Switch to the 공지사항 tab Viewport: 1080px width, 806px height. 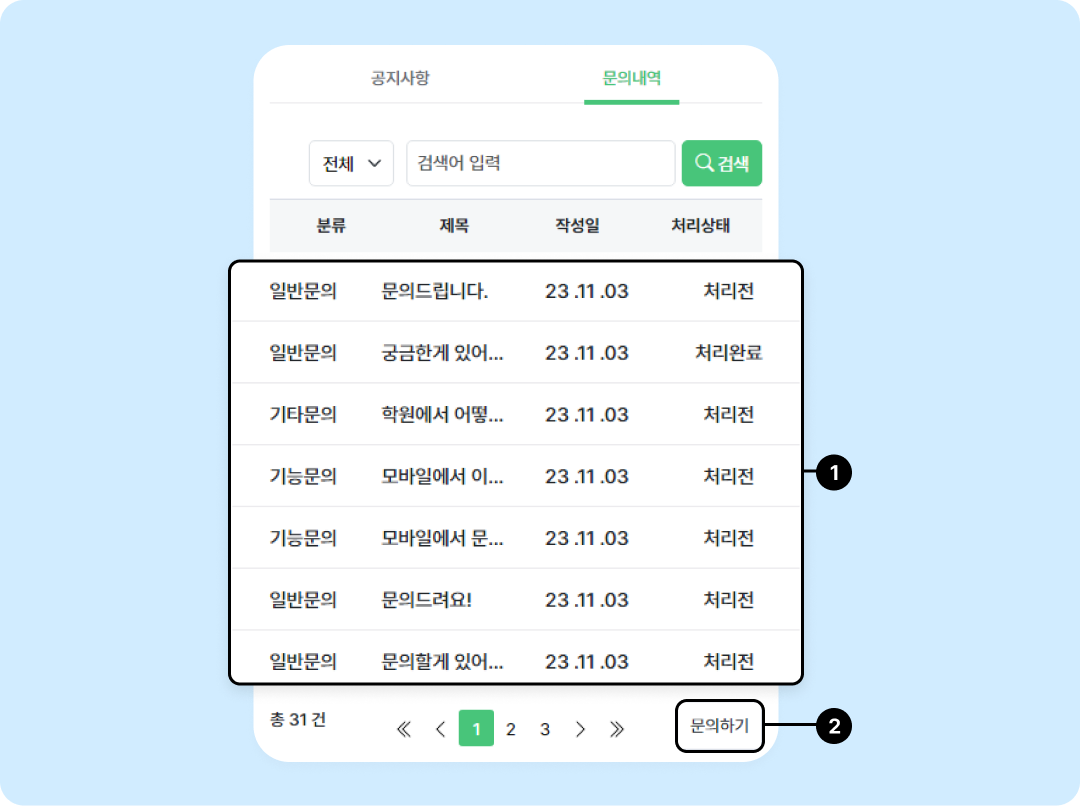(400, 78)
